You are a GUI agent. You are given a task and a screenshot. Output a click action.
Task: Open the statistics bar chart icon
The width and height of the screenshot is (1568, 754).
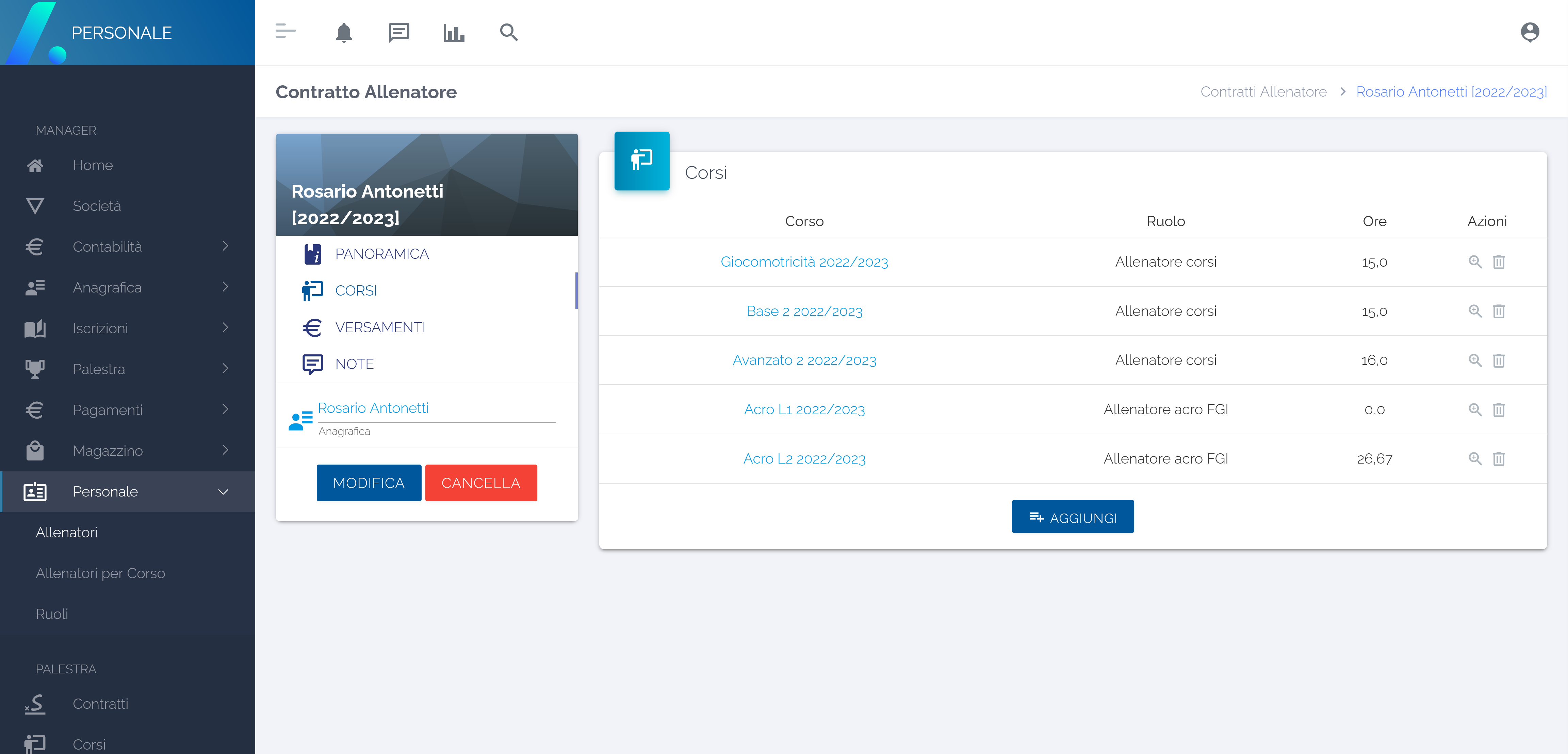(x=454, y=32)
